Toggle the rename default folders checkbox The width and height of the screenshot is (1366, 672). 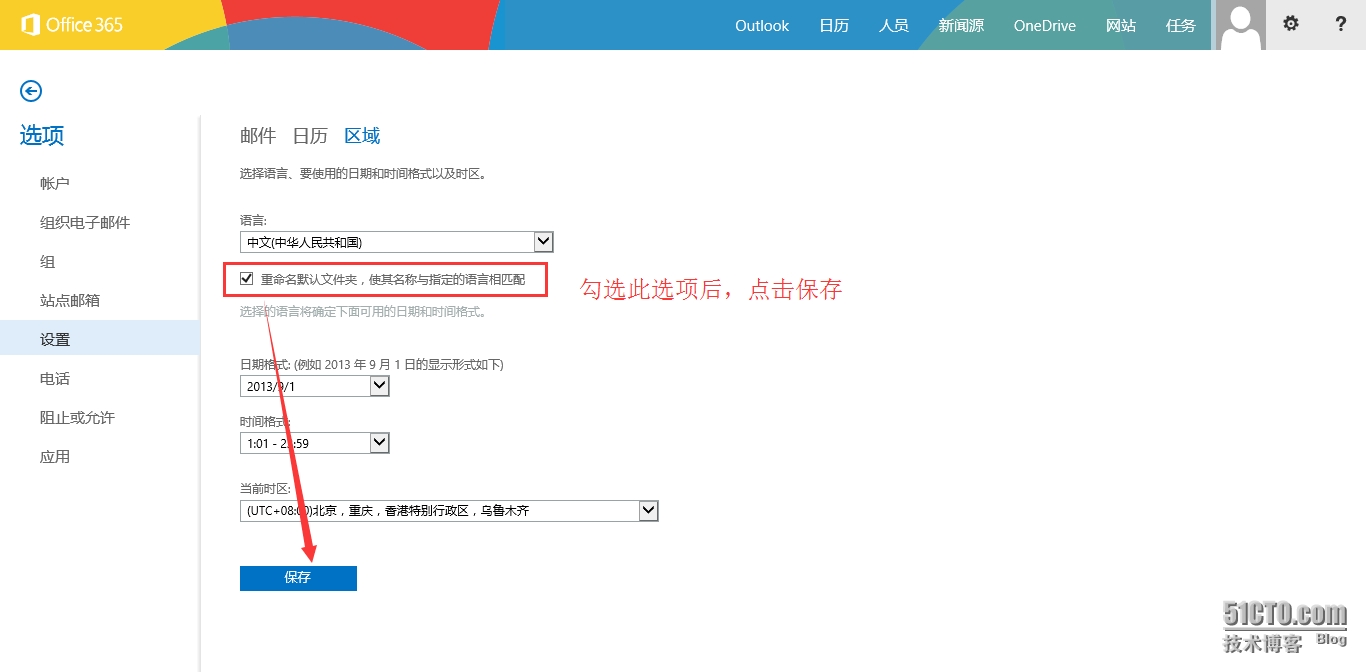click(247, 279)
